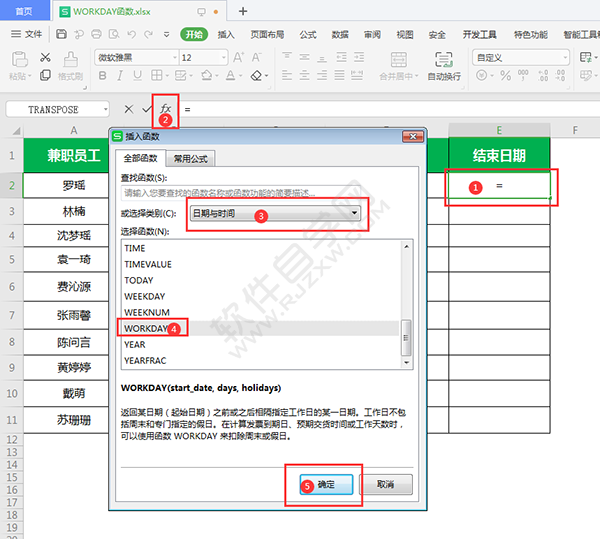Click the Insert Function fx icon
The height and width of the screenshot is (539, 600).
165,109
